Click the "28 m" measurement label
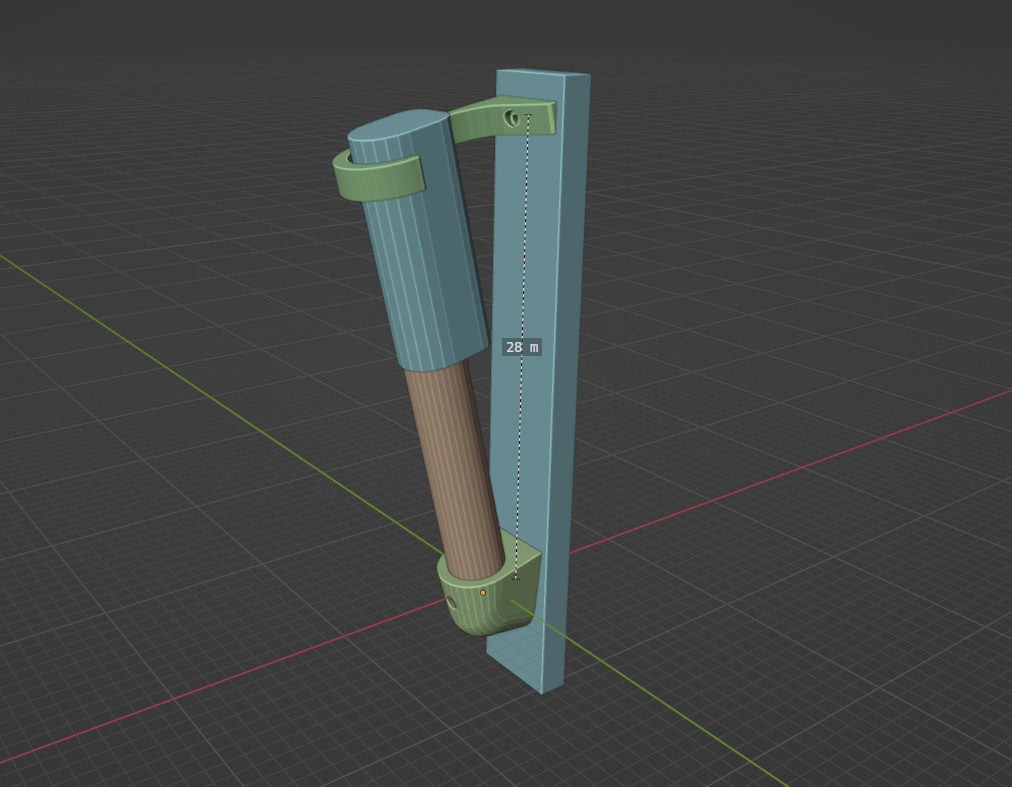This screenshot has height=787, width=1012. pyautogui.click(x=521, y=347)
